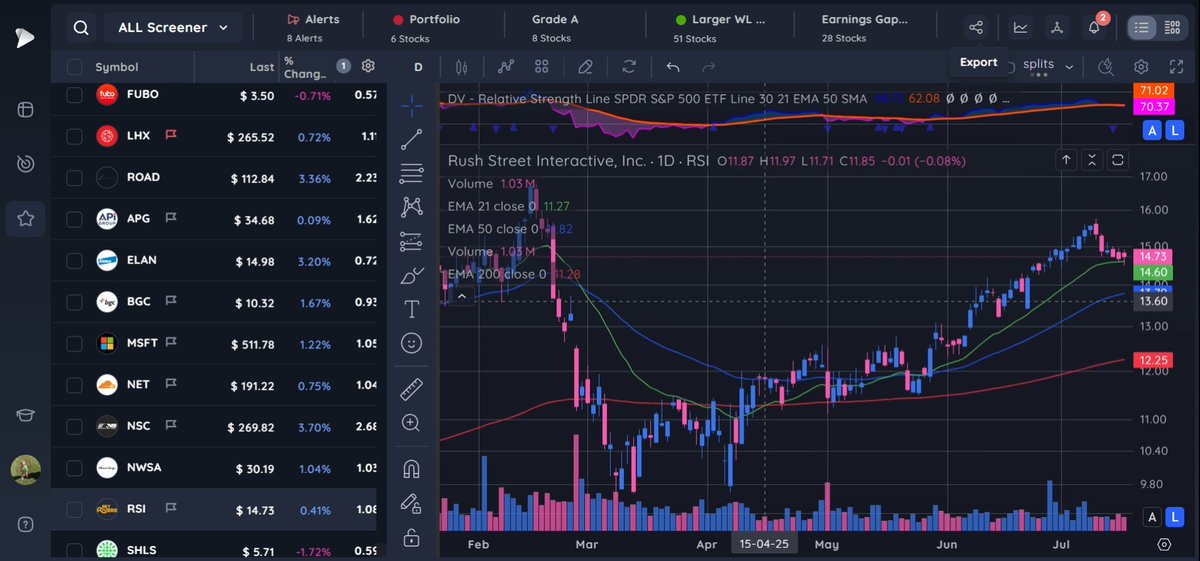Image resolution: width=1200 pixels, height=561 pixels.
Task: Tick the checkbox for MSFT
Action: click(x=74, y=344)
